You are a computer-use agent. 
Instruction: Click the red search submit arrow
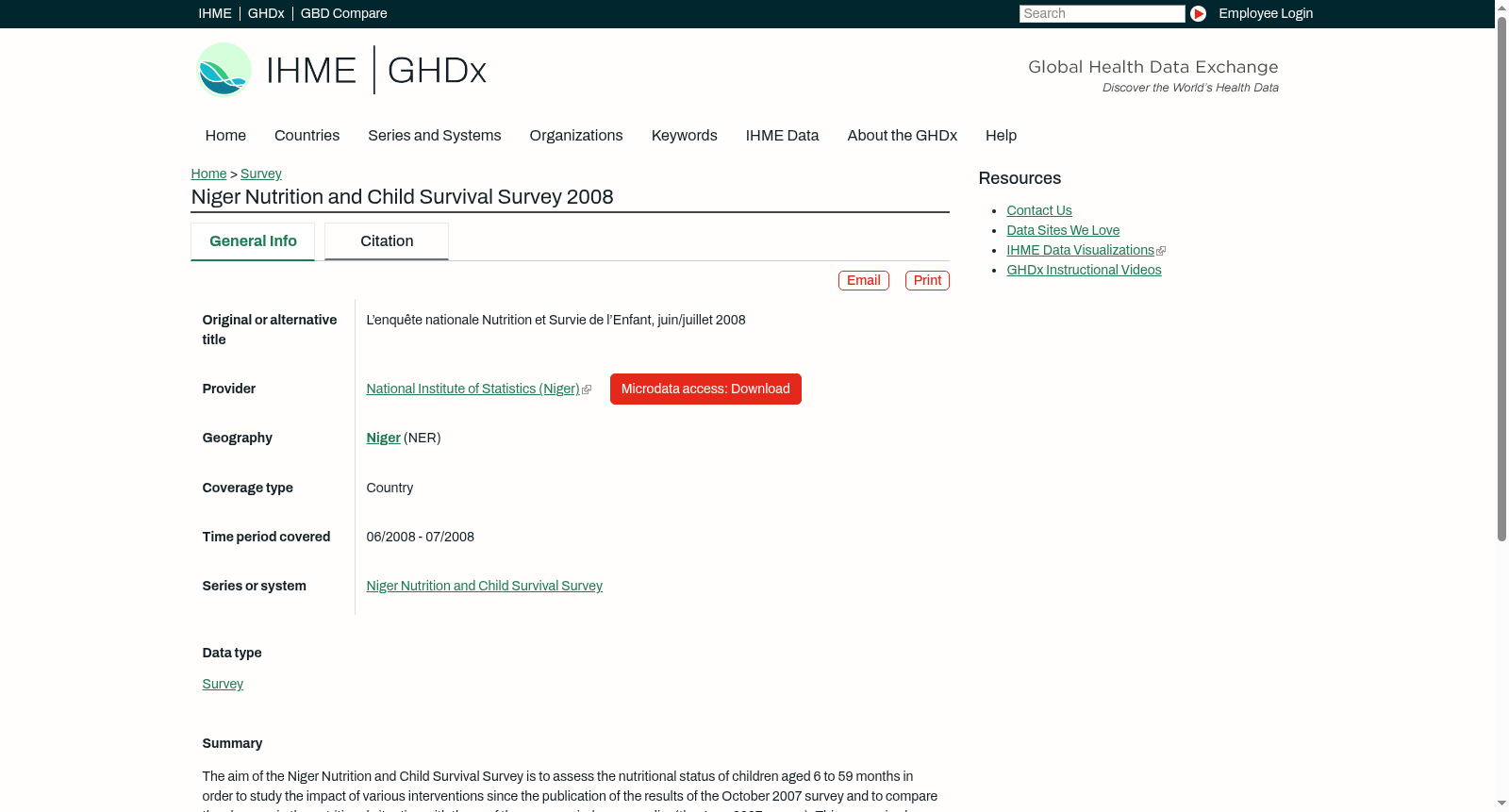[1198, 13]
